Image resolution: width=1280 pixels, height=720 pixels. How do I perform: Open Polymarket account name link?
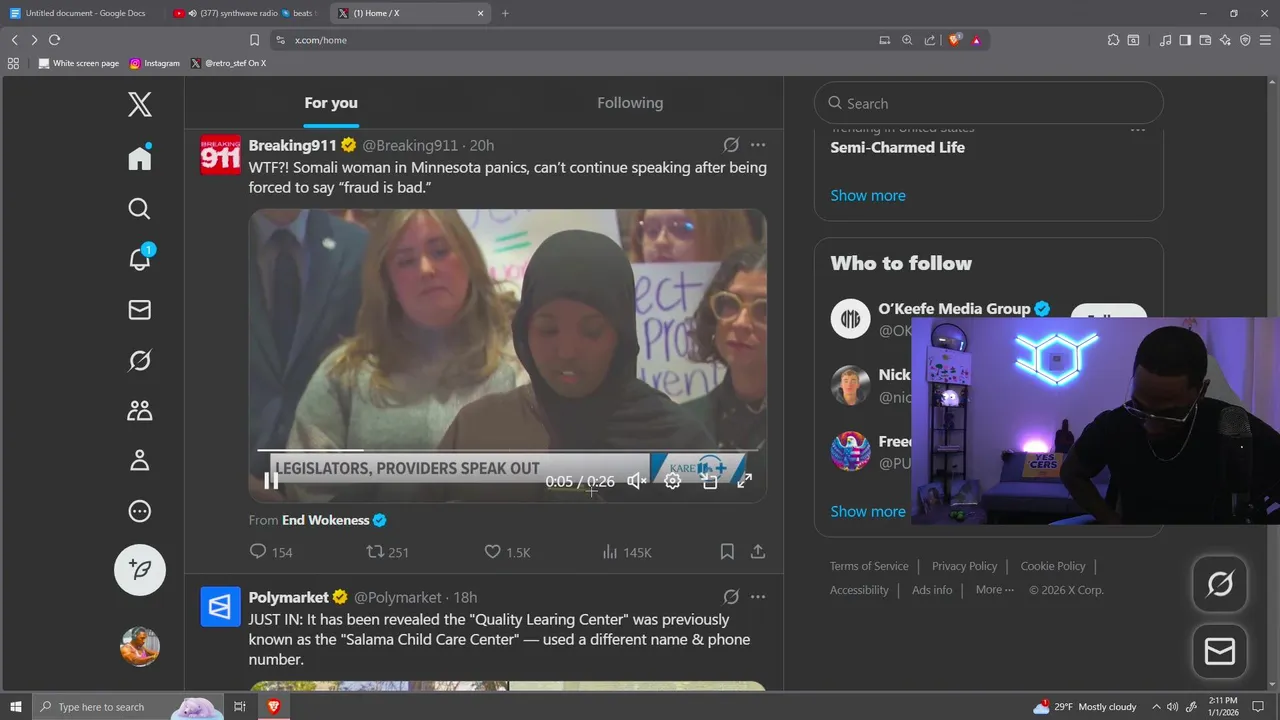[289, 597]
